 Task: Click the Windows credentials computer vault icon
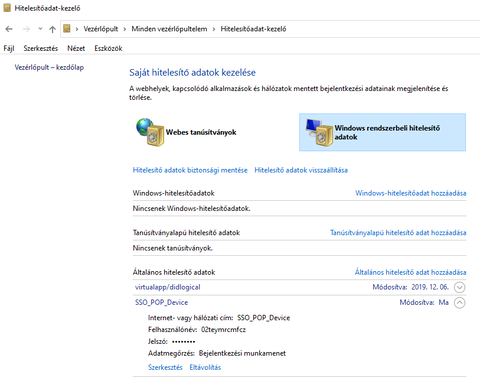tap(319, 133)
